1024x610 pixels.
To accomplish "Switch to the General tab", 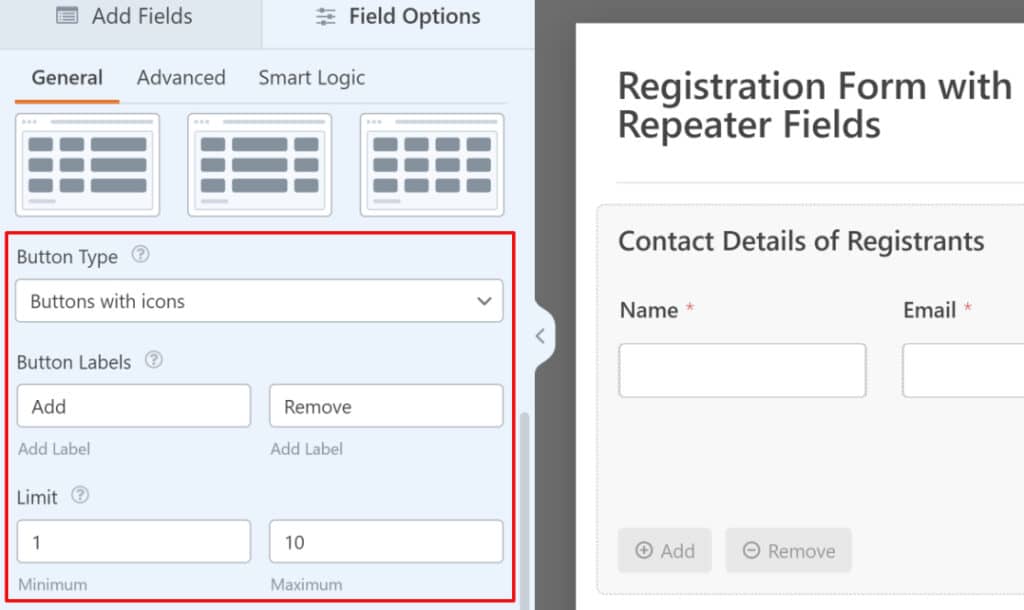I will [x=67, y=77].
